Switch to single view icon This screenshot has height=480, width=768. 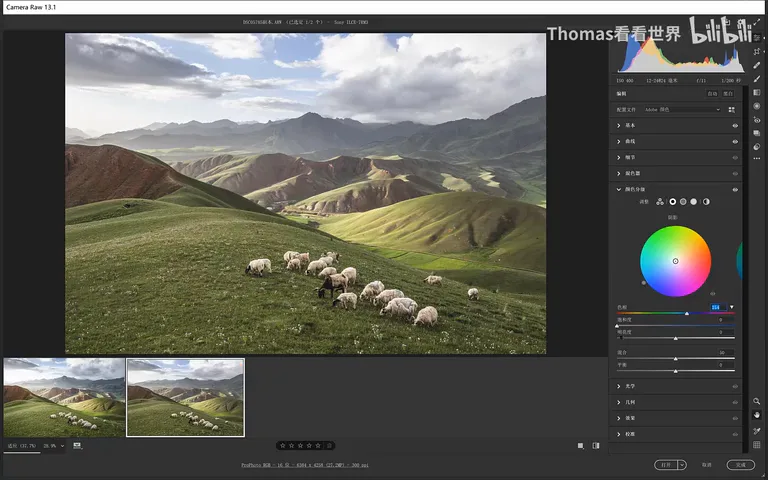click(x=580, y=446)
